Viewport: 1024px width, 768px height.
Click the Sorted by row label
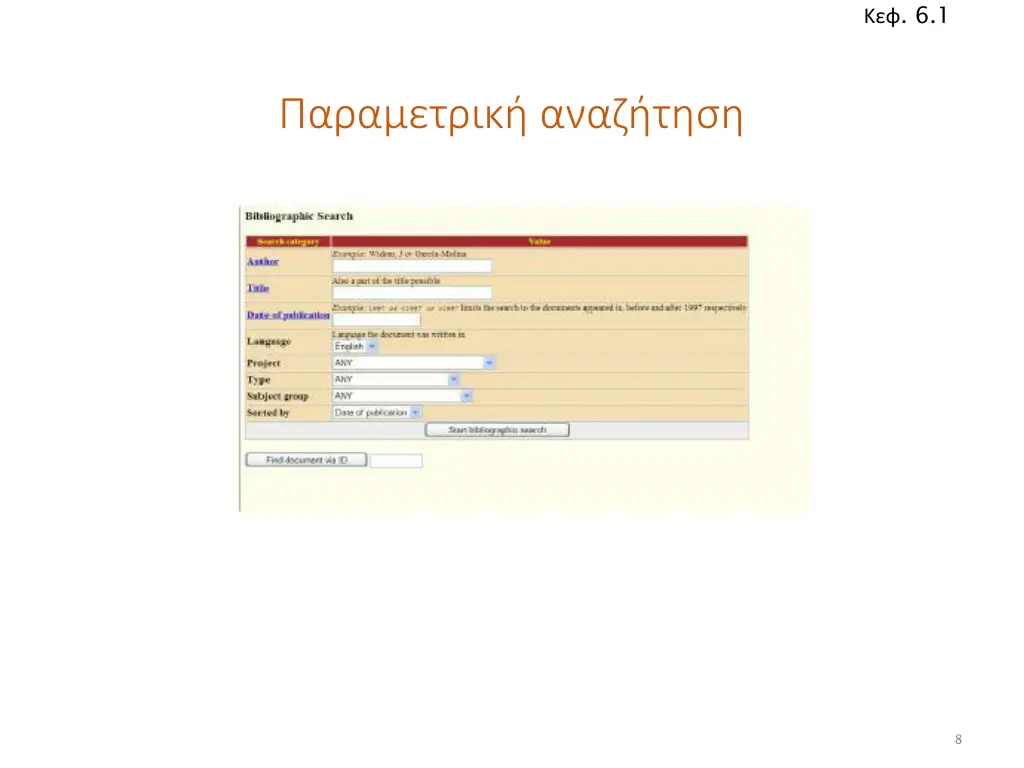268,413
